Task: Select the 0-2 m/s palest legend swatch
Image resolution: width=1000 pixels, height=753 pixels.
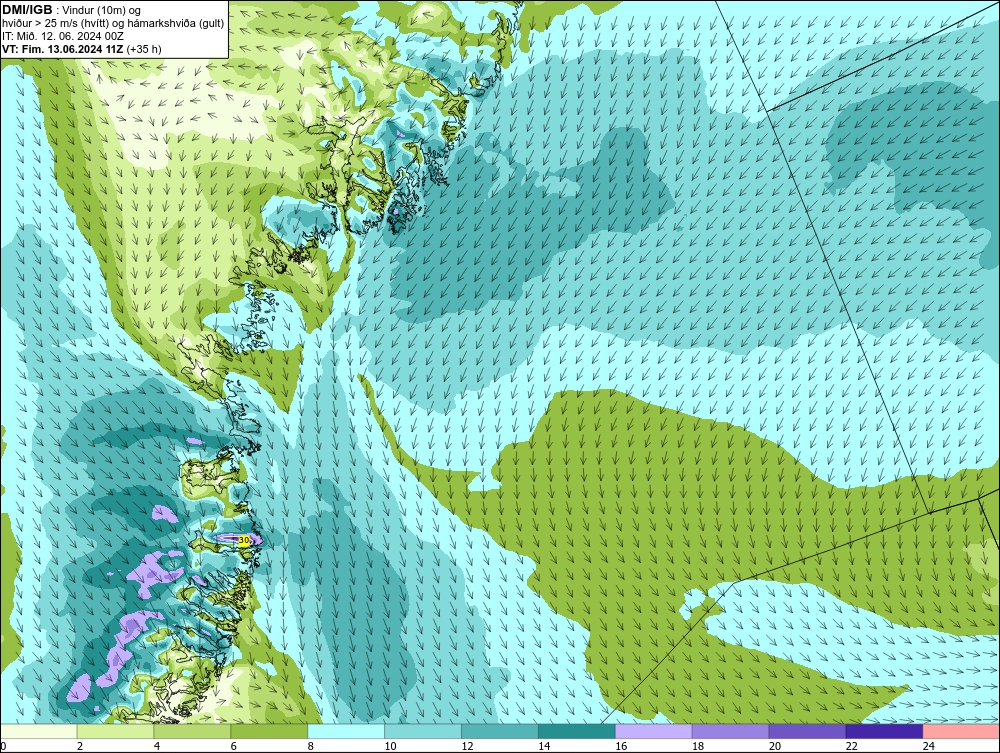Action: [x=39, y=731]
